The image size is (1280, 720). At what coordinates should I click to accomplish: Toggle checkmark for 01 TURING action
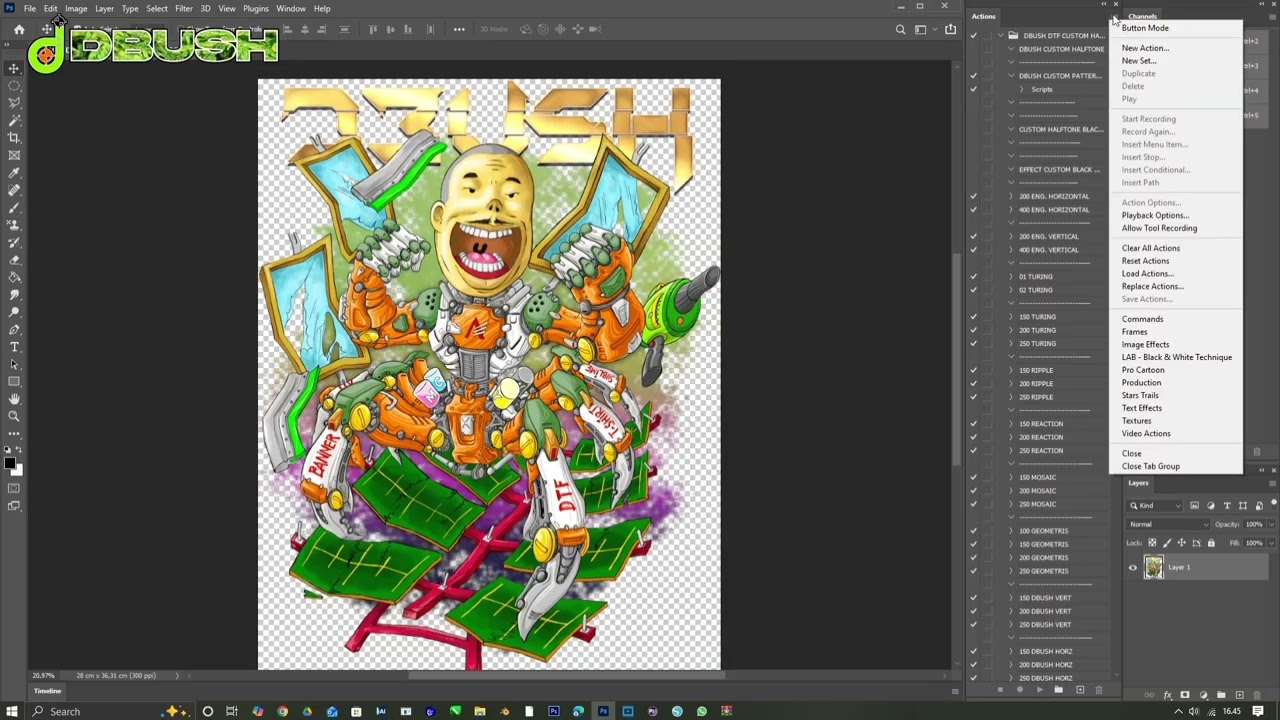coord(973,276)
